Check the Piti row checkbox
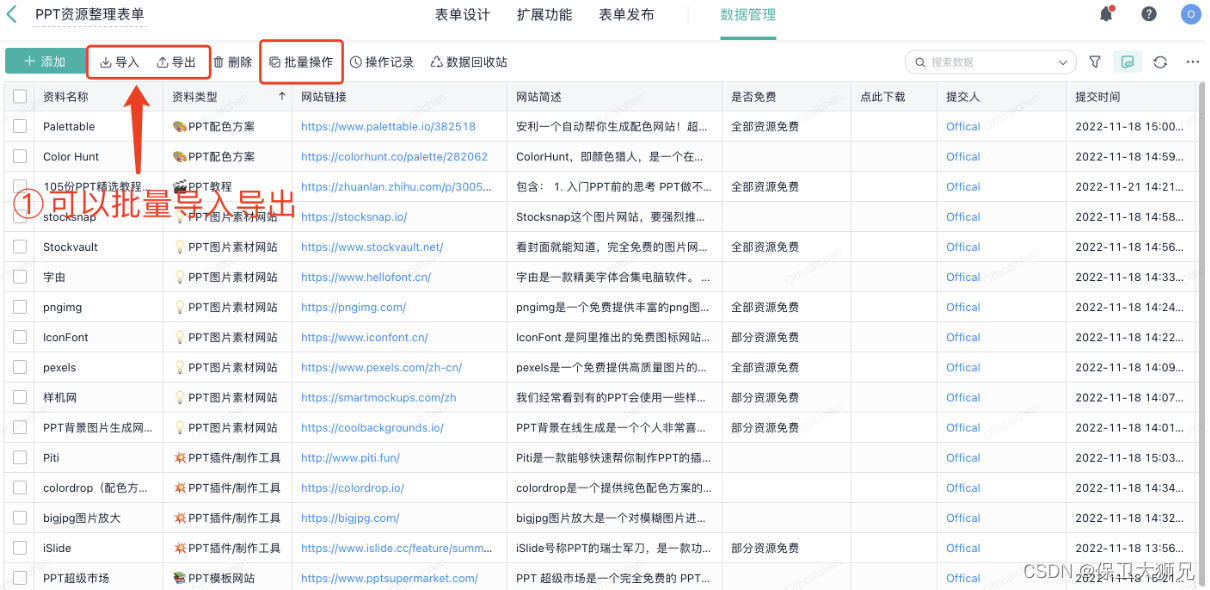This screenshot has height=590, width=1210. coord(20,458)
